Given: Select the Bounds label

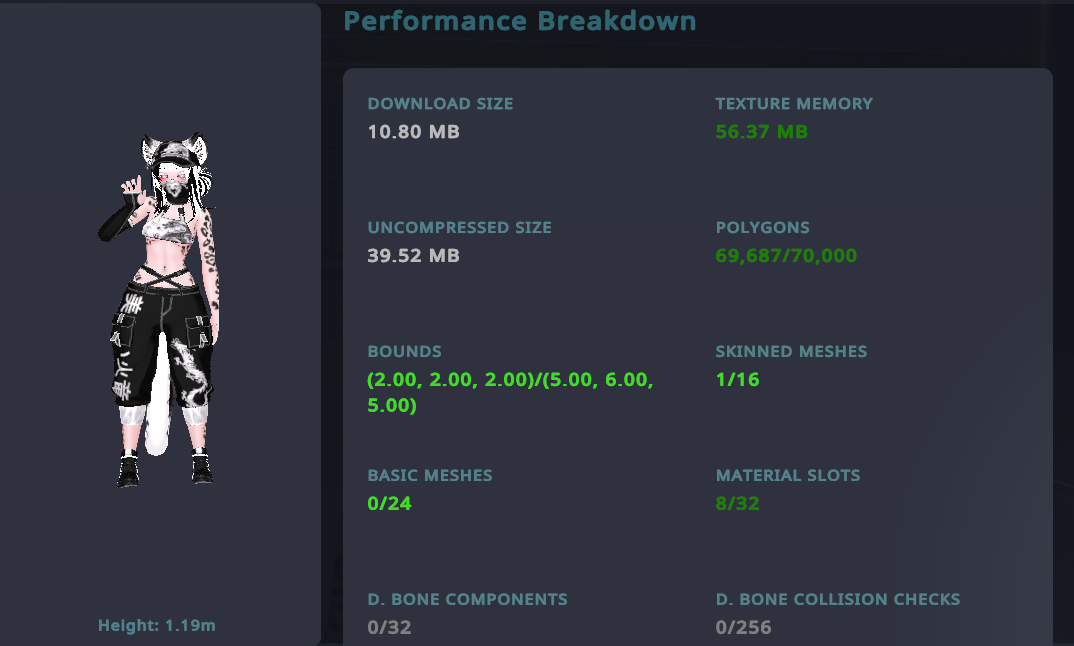Looking at the screenshot, I should 405,351.
